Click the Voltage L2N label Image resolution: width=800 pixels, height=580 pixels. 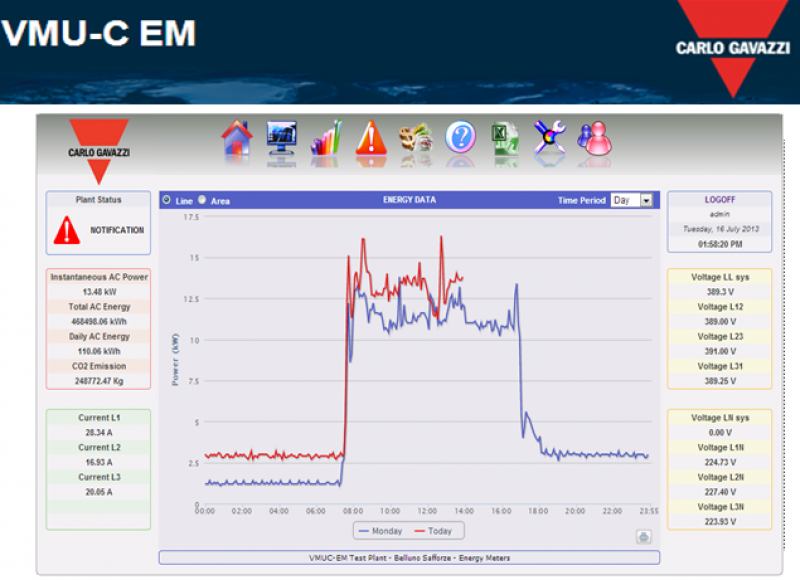point(720,476)
